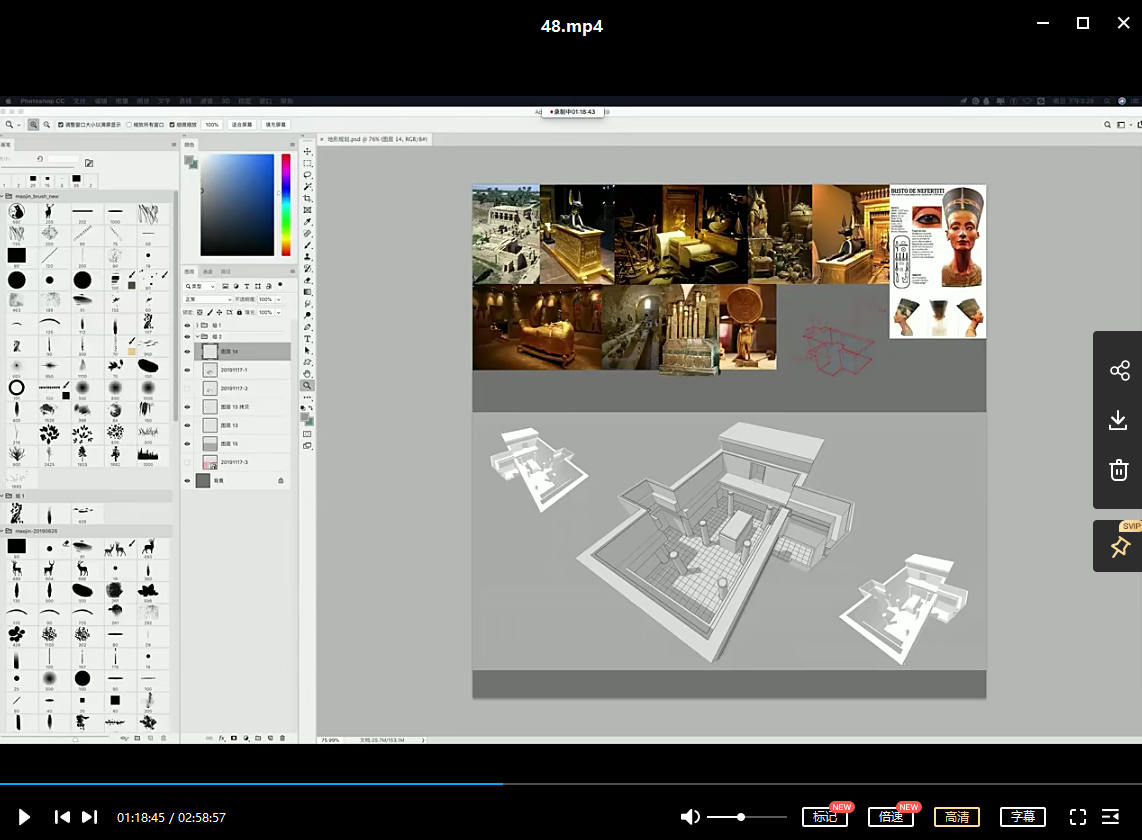
Task: Click the 字幕 subtitles button
Action: point(1023,817)
